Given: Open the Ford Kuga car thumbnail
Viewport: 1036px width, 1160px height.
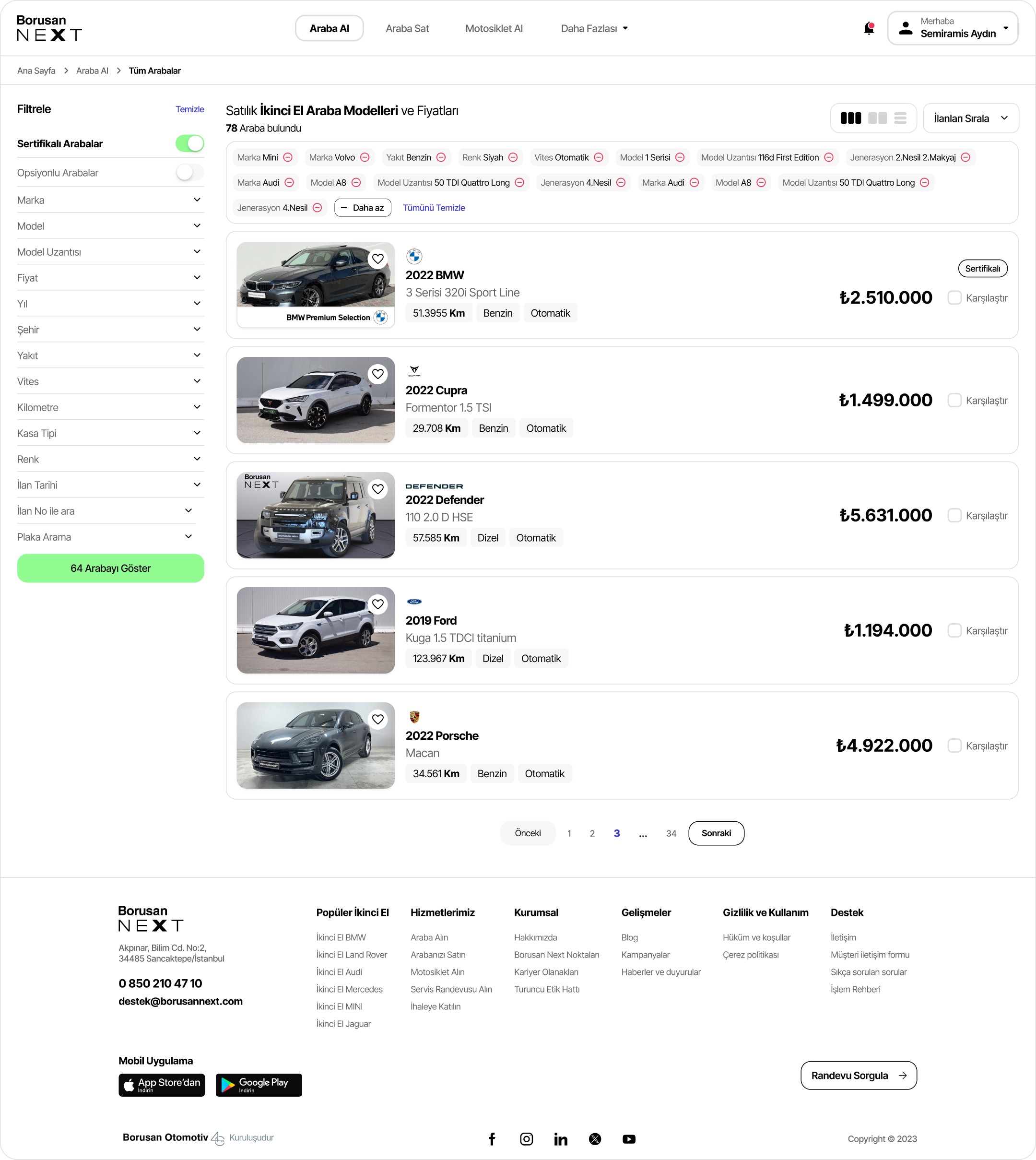Looking at the screenshot, I should (315, 630).
